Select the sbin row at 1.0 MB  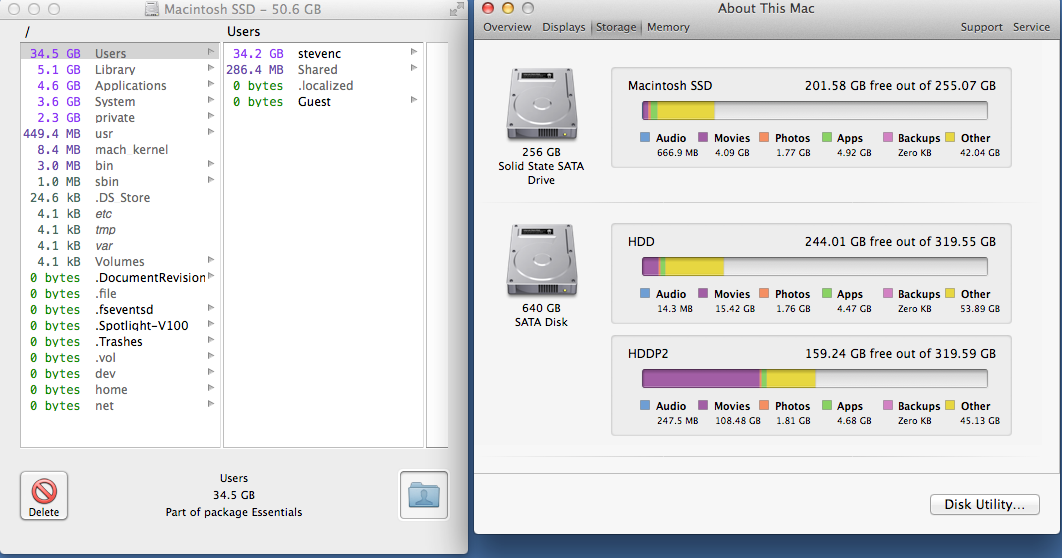point(120,181)
